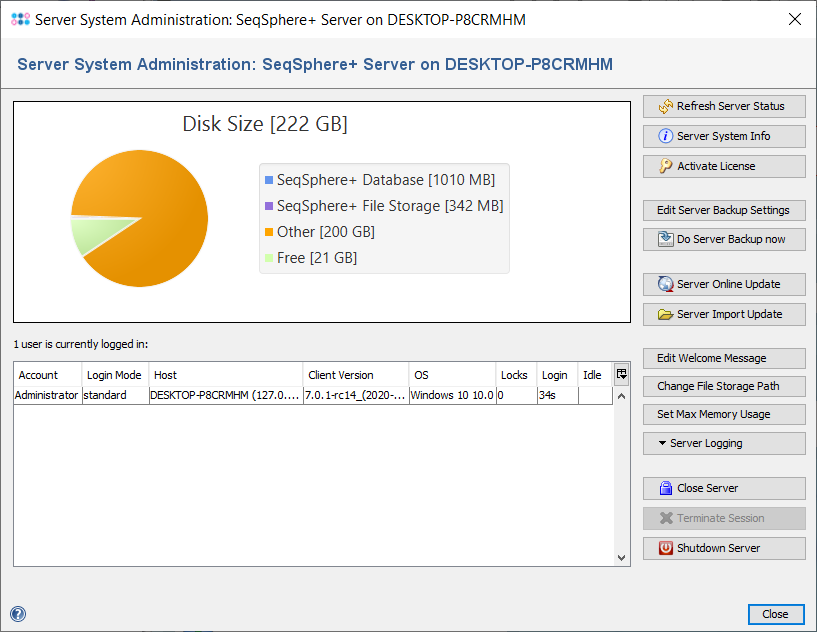Expand the Server Logging dropdown

click(x=723, y=443)
